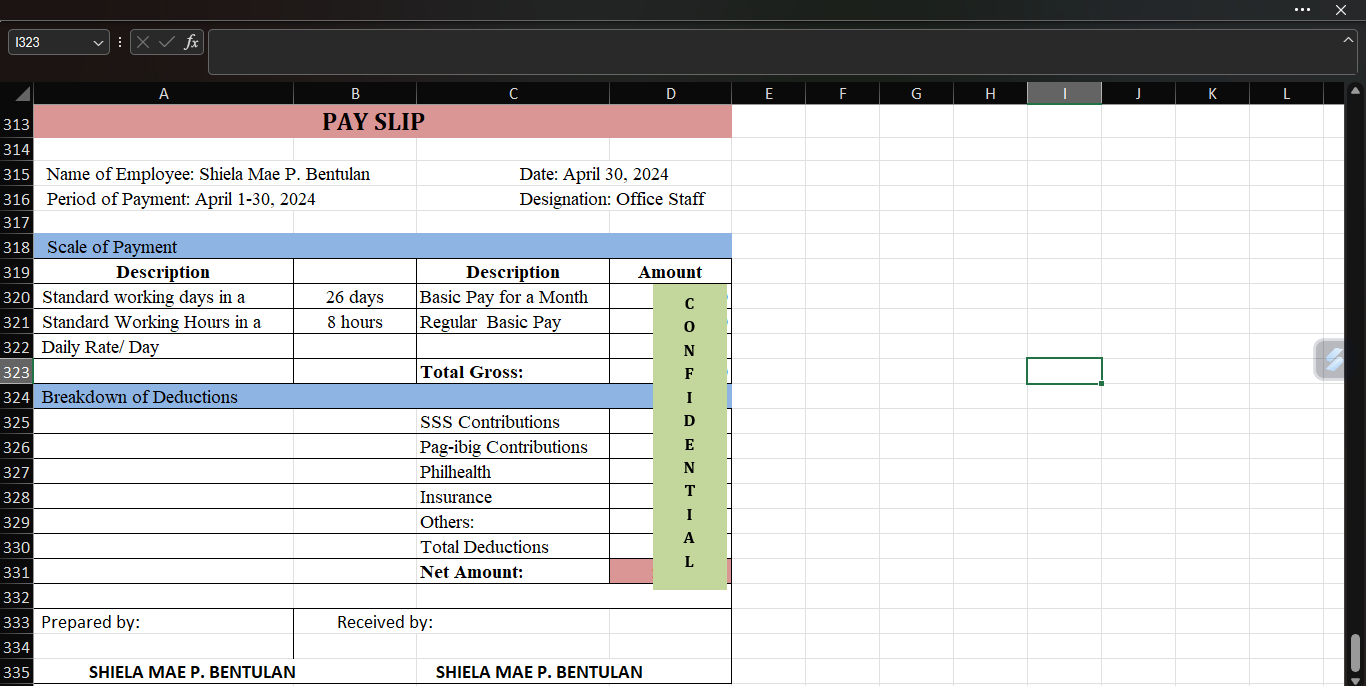This screenshot has width=1366, height=686.
Task: Click the Name of Employee cell
Action: point(208,174)
